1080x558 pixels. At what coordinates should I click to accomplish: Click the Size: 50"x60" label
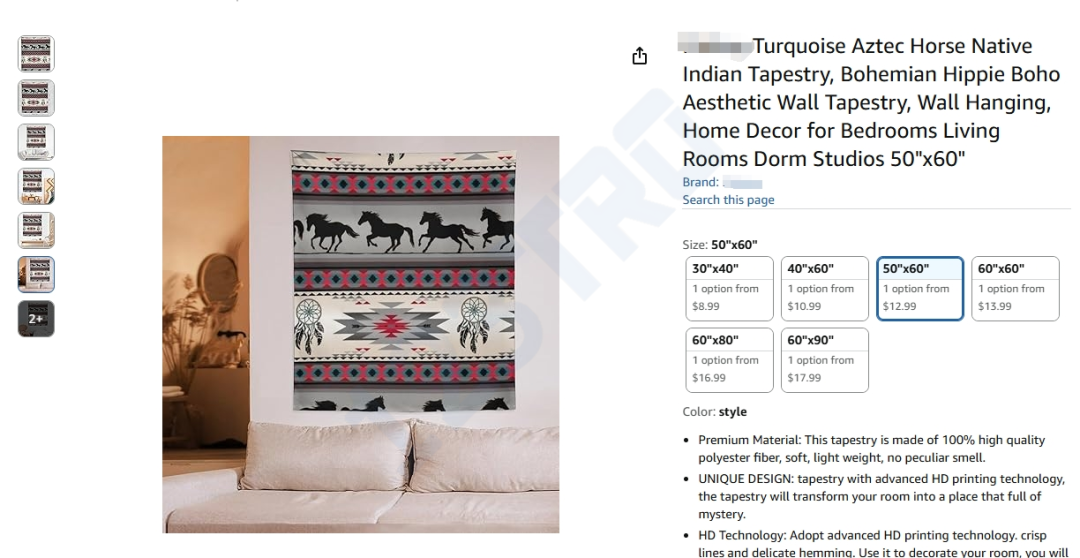click(x=720, y=245)
